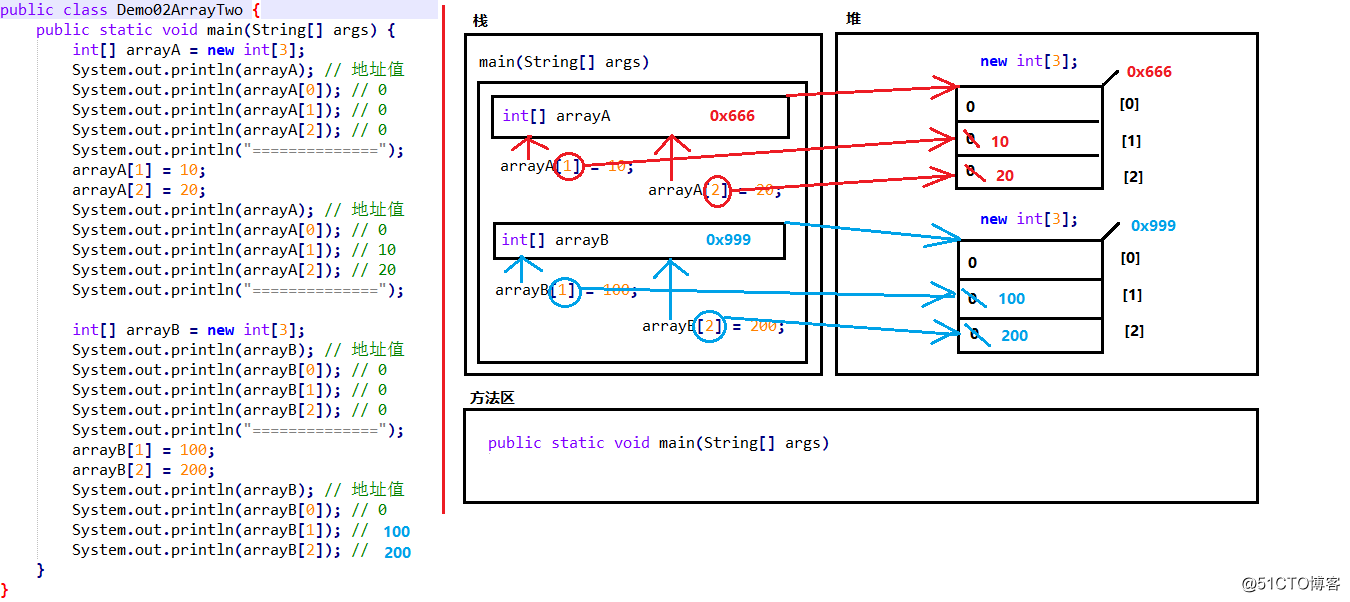Screen dimensions: 1350x602
Task: Select the blue 0x999 heap address label
Action: [1152, 226]
